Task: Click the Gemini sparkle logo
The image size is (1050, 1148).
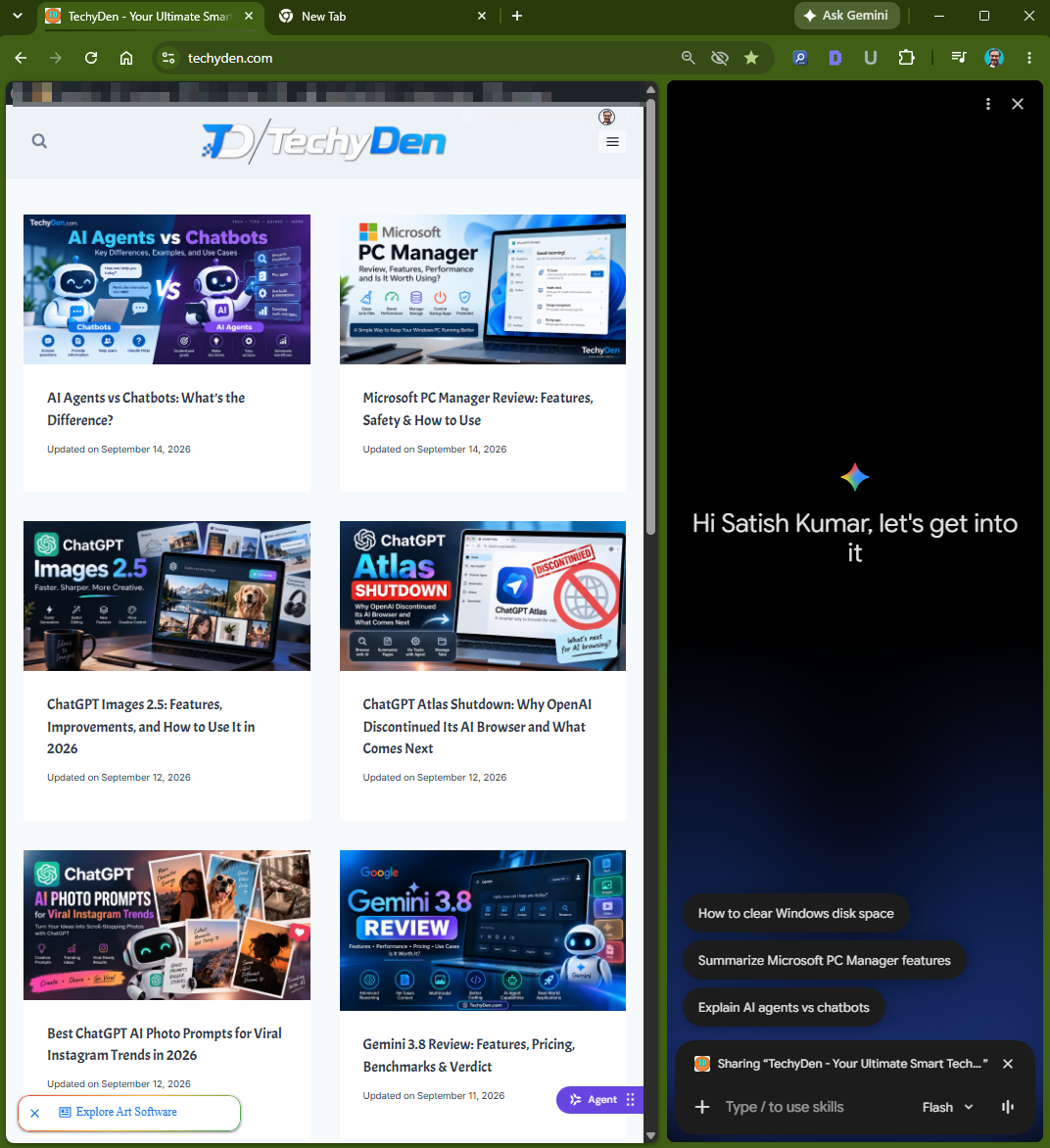Action: (x=854, y=477)
